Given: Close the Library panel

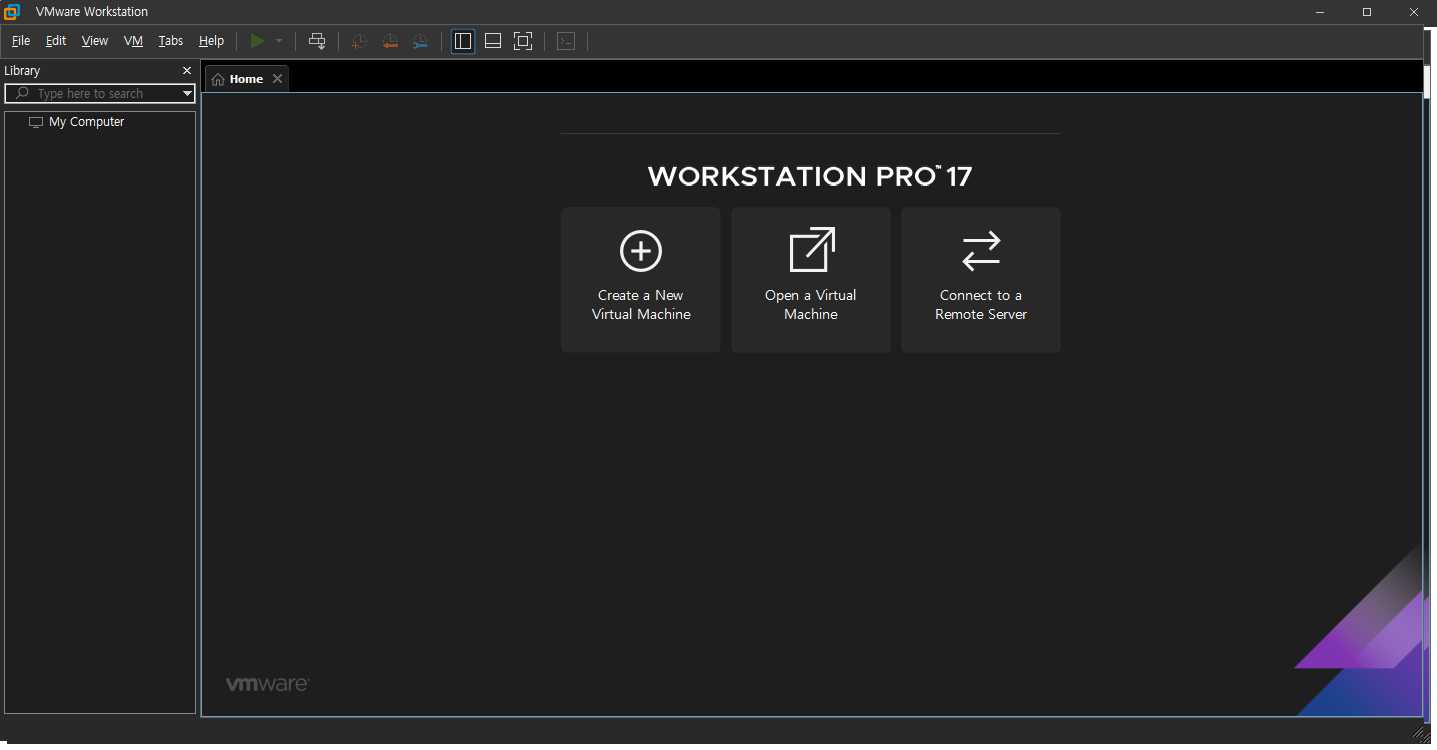Looking at the screenshot, I should 187,71.
